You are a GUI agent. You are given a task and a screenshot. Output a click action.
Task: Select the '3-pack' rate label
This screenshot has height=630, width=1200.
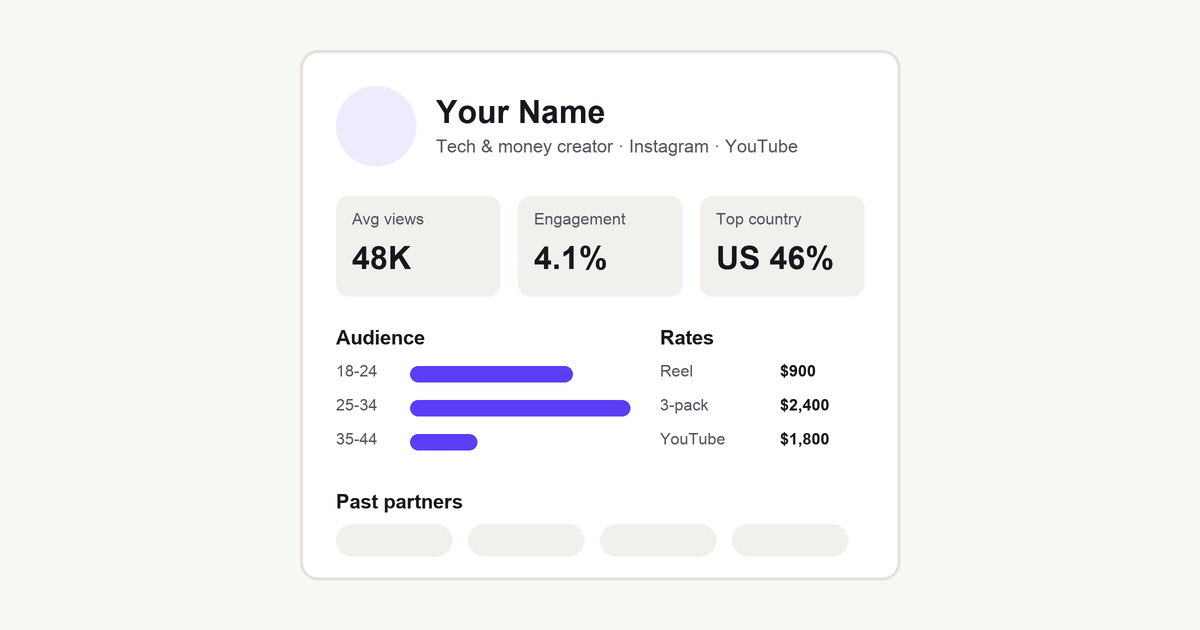coord(684,406)
